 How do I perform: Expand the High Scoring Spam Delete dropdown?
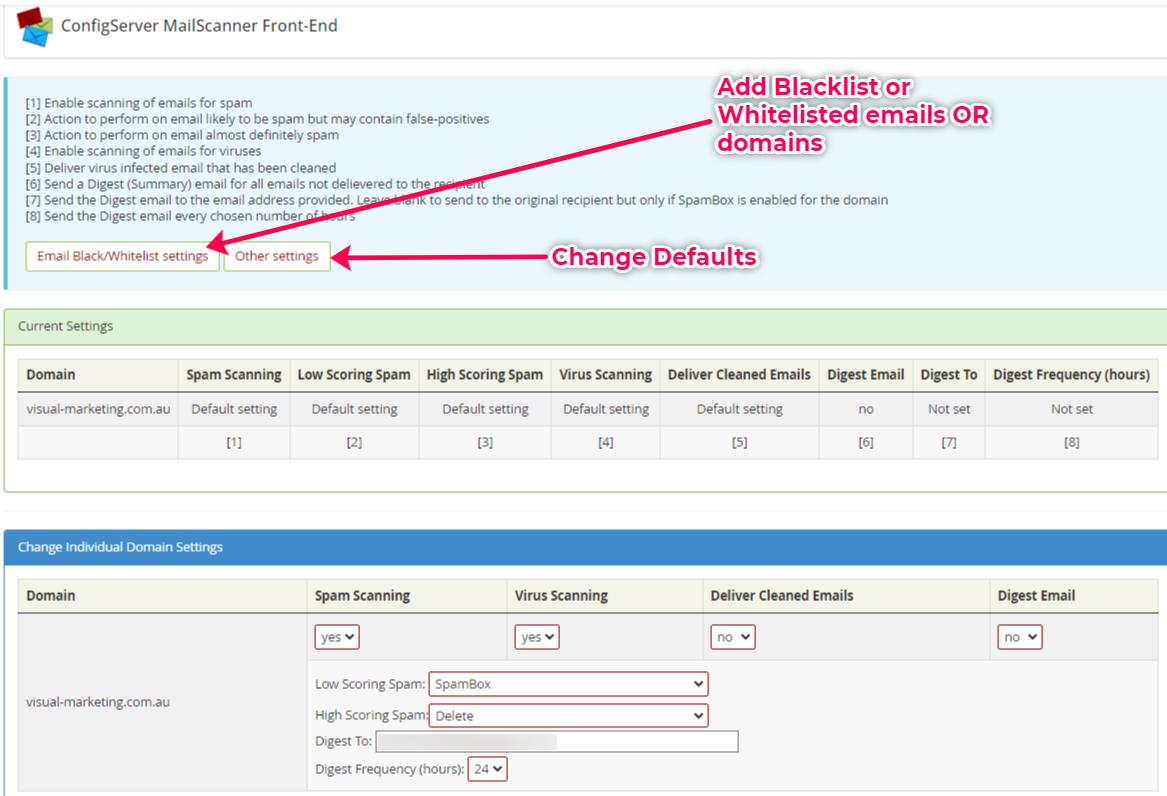tap(568, 716)
